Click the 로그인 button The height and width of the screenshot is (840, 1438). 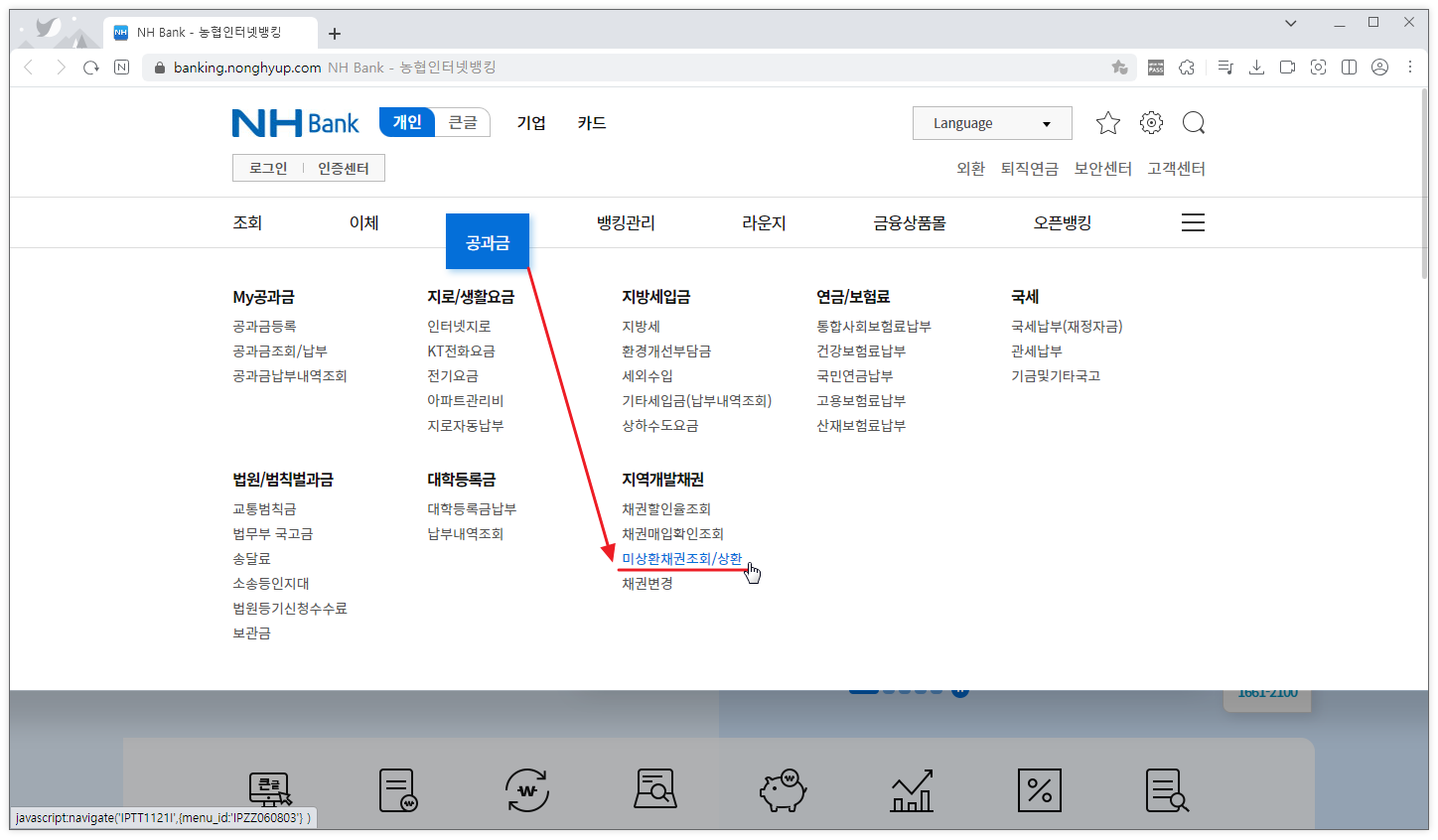[x=268, y=168]
